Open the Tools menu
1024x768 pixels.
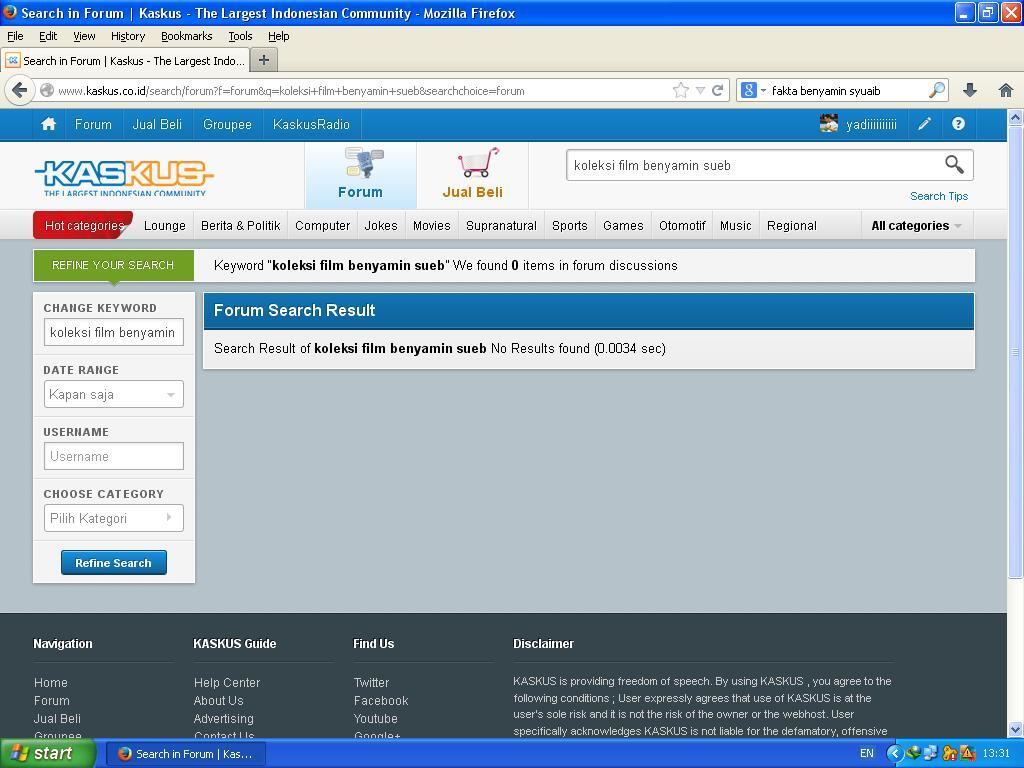pos(240,36)
